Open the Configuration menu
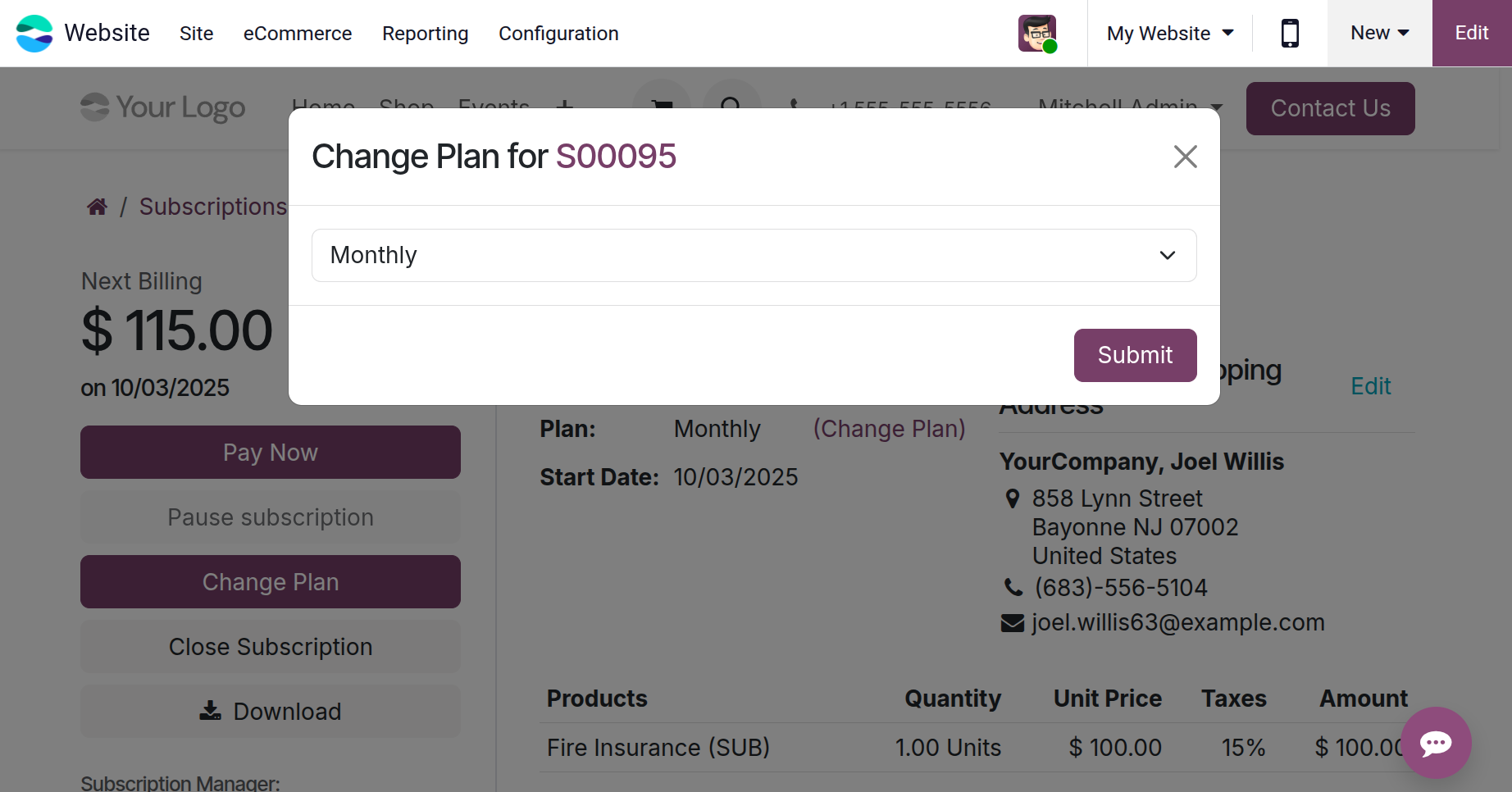This screenshot has height=792, width=1512. tap(558, 34)
